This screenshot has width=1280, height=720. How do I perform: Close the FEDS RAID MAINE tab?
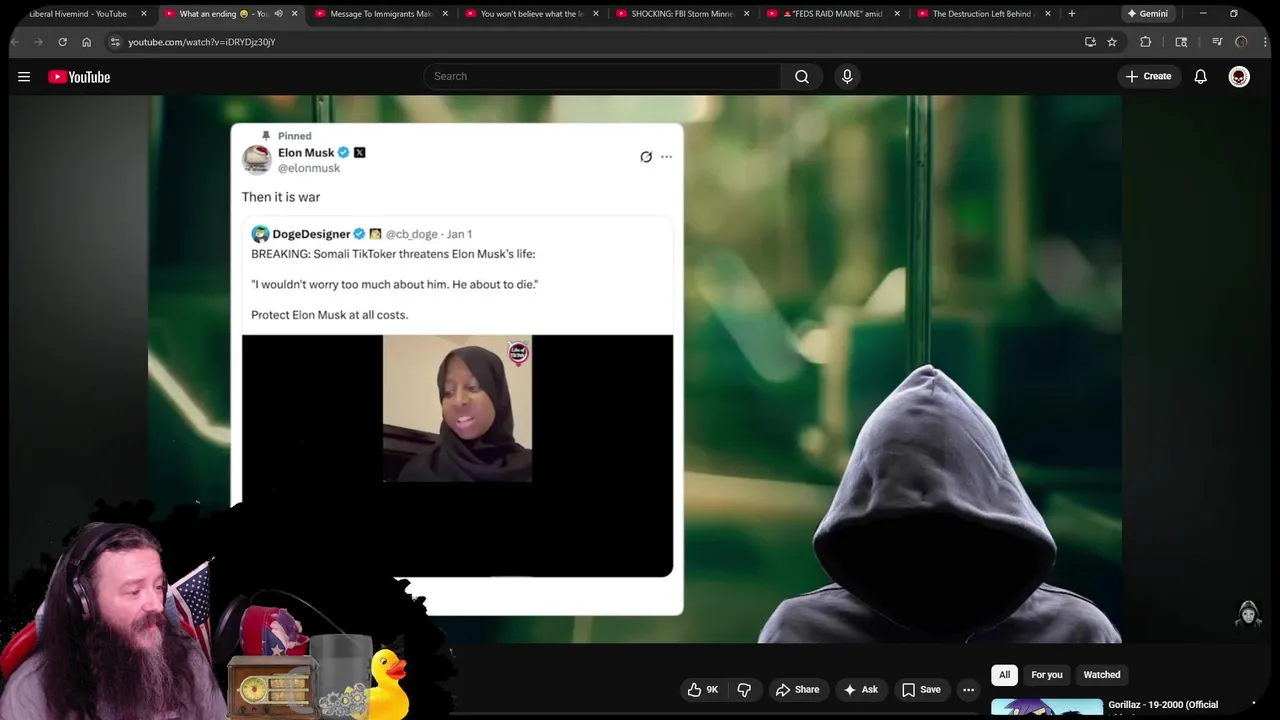897,14
